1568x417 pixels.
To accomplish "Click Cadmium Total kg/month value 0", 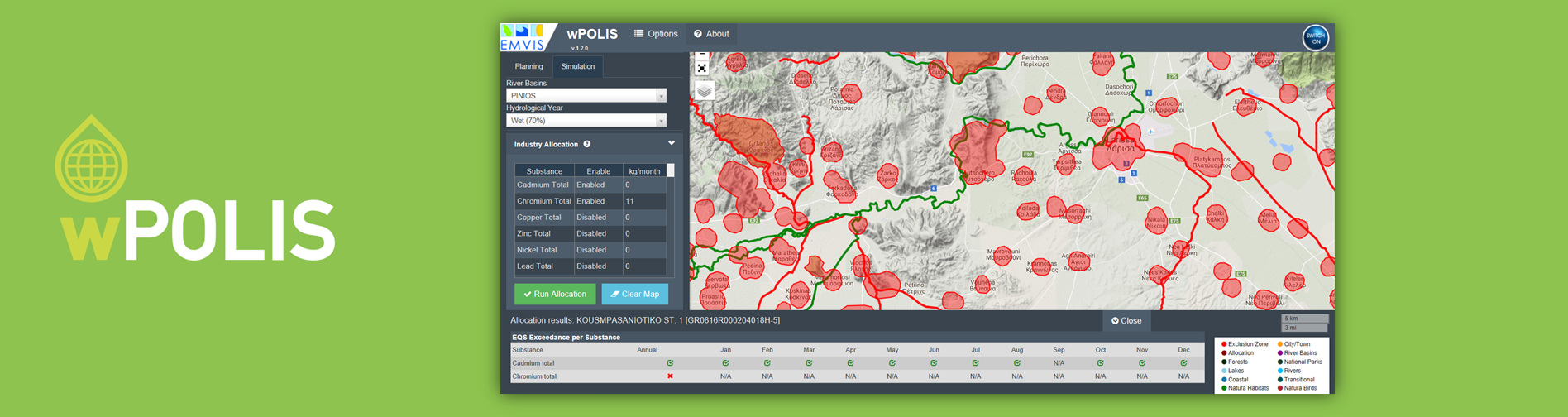I will (645, 185).
